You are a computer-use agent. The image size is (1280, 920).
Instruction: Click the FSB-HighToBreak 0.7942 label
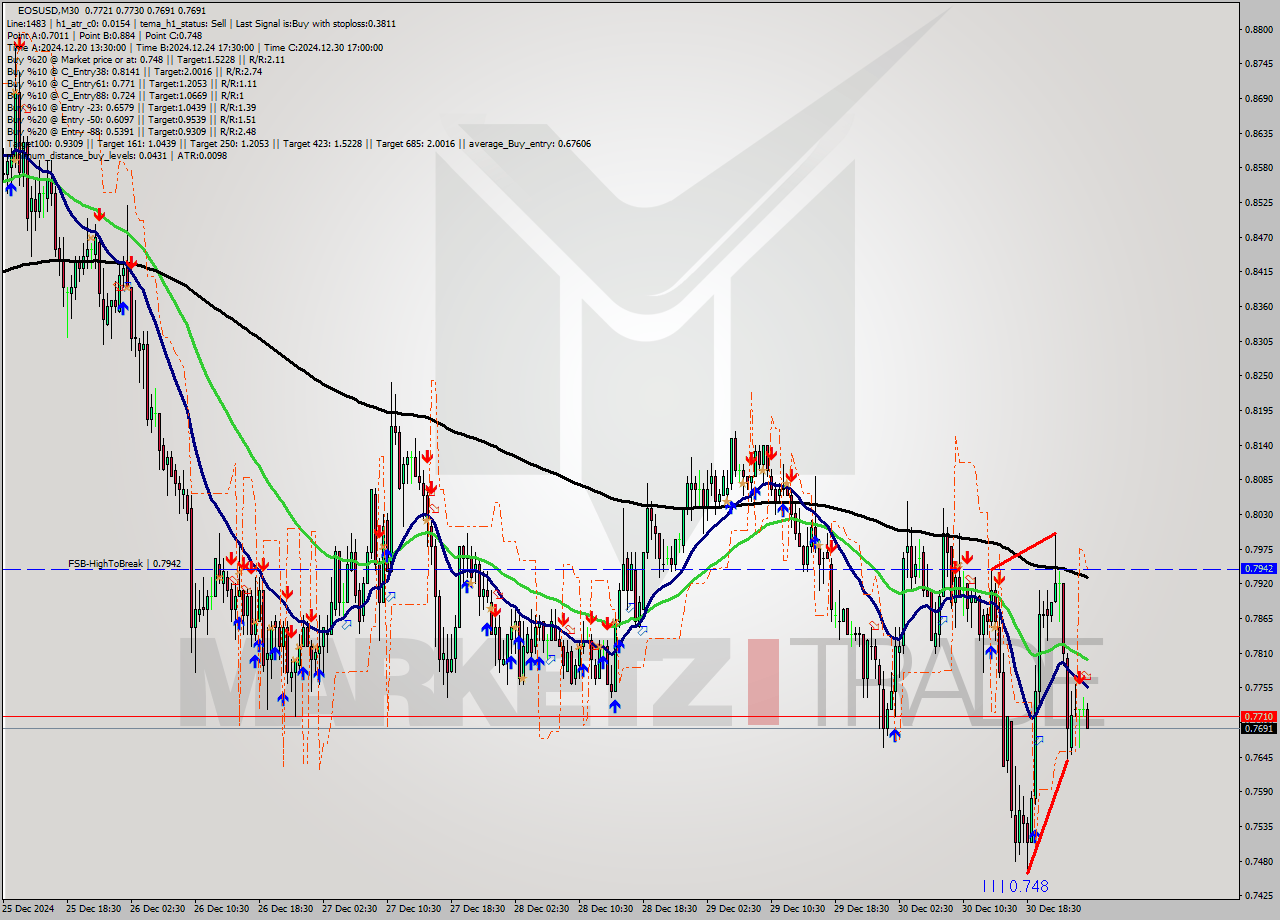[x=125, y=564]
